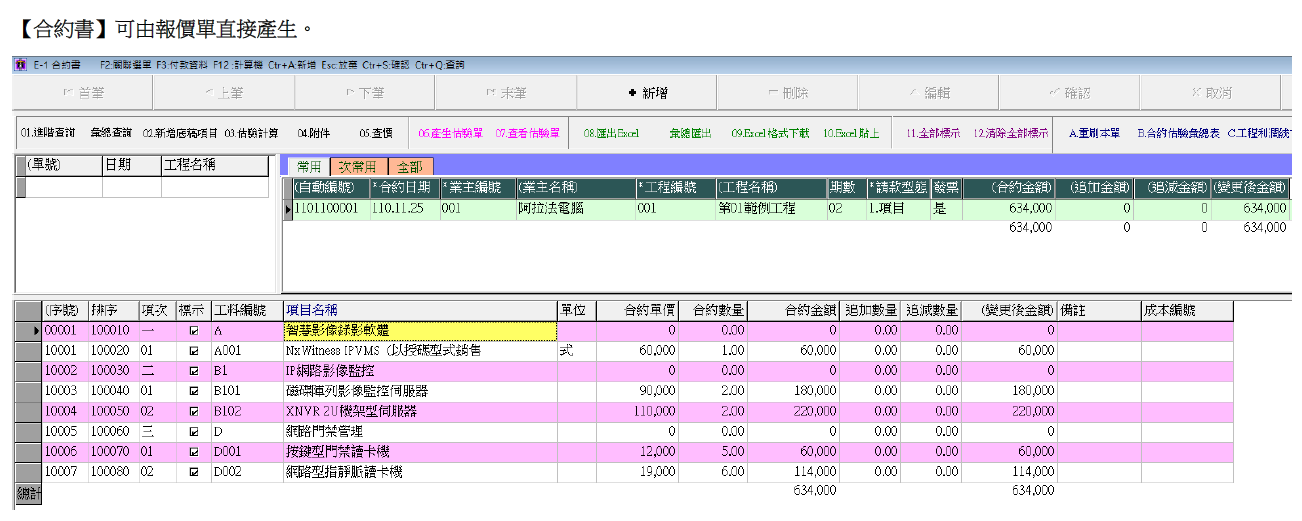
Task: Open 04.附件 attachments
Action: pos(312,132)
